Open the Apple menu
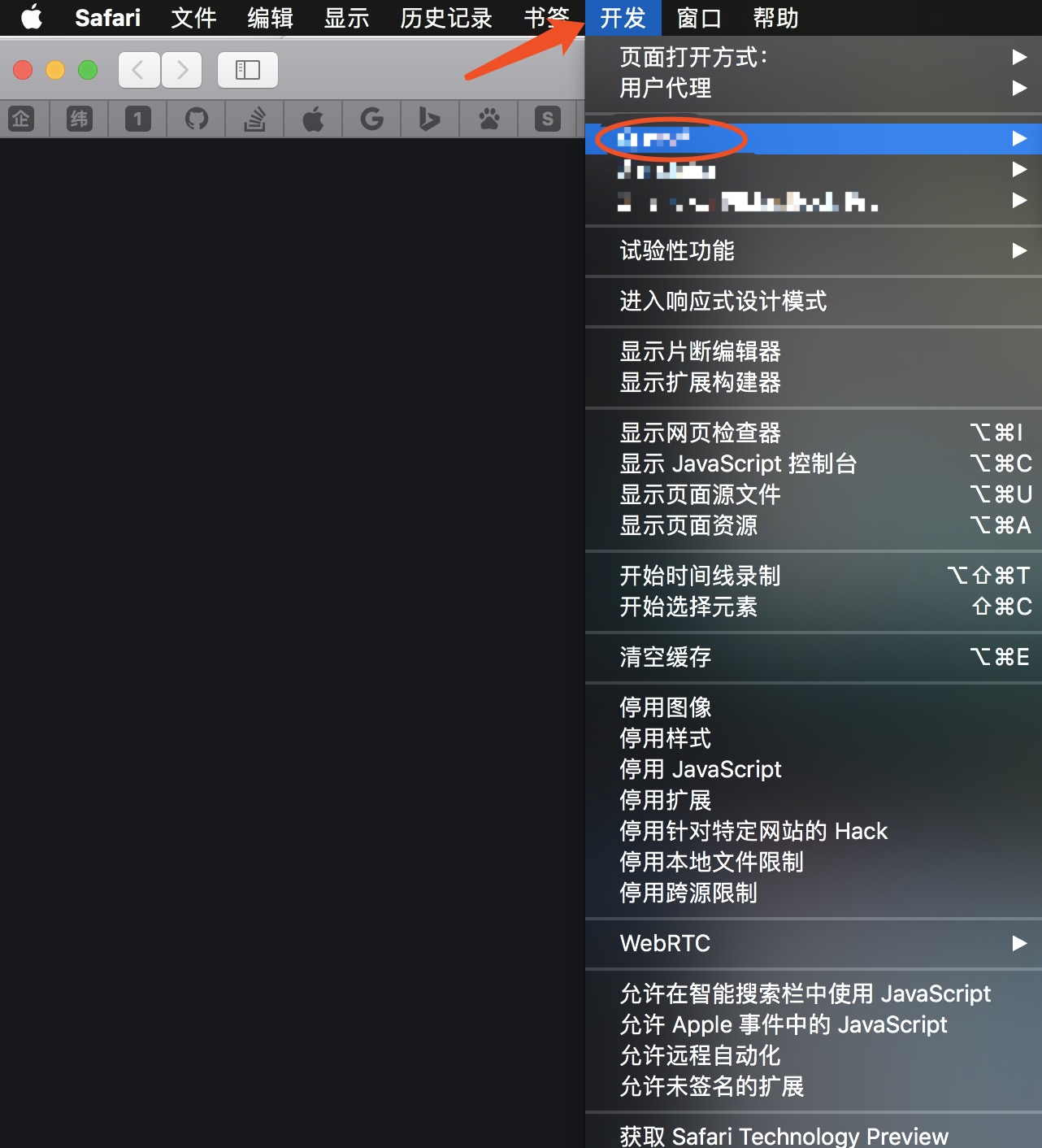Viewport: 1042px width, 1148px height. coord(32,17)
